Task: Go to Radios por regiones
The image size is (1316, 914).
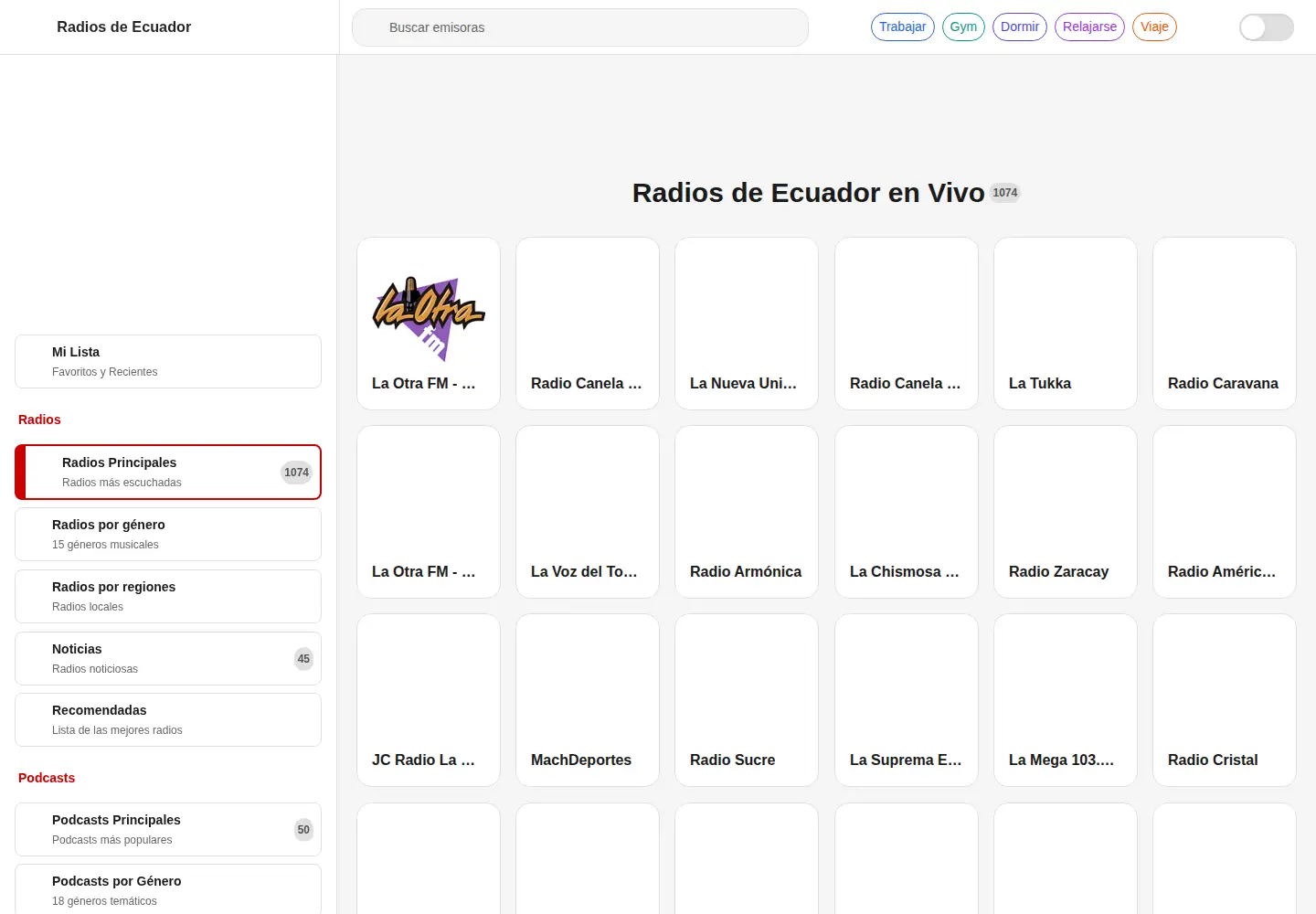Action: pos(168,596)
